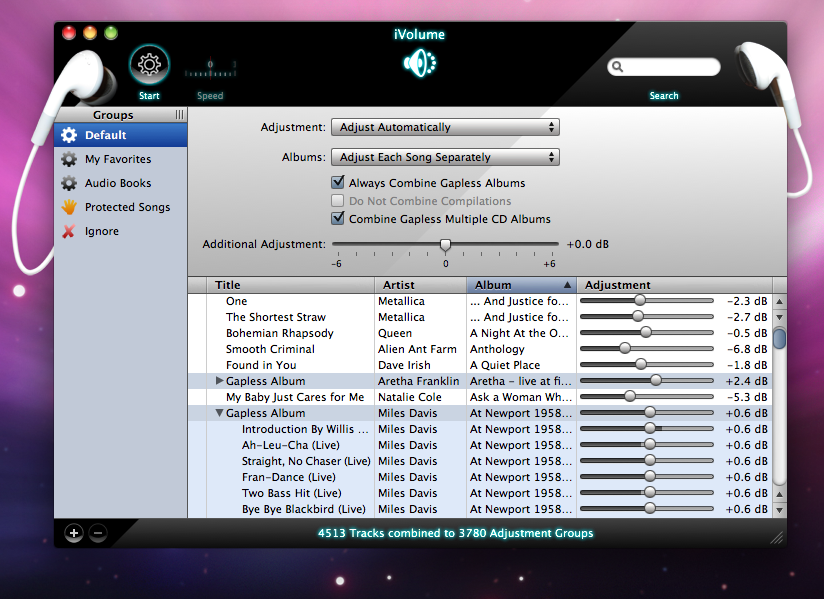Open the Protected Songs hand icon
This screenshot has height=599, width=824.
coord(68,207)
